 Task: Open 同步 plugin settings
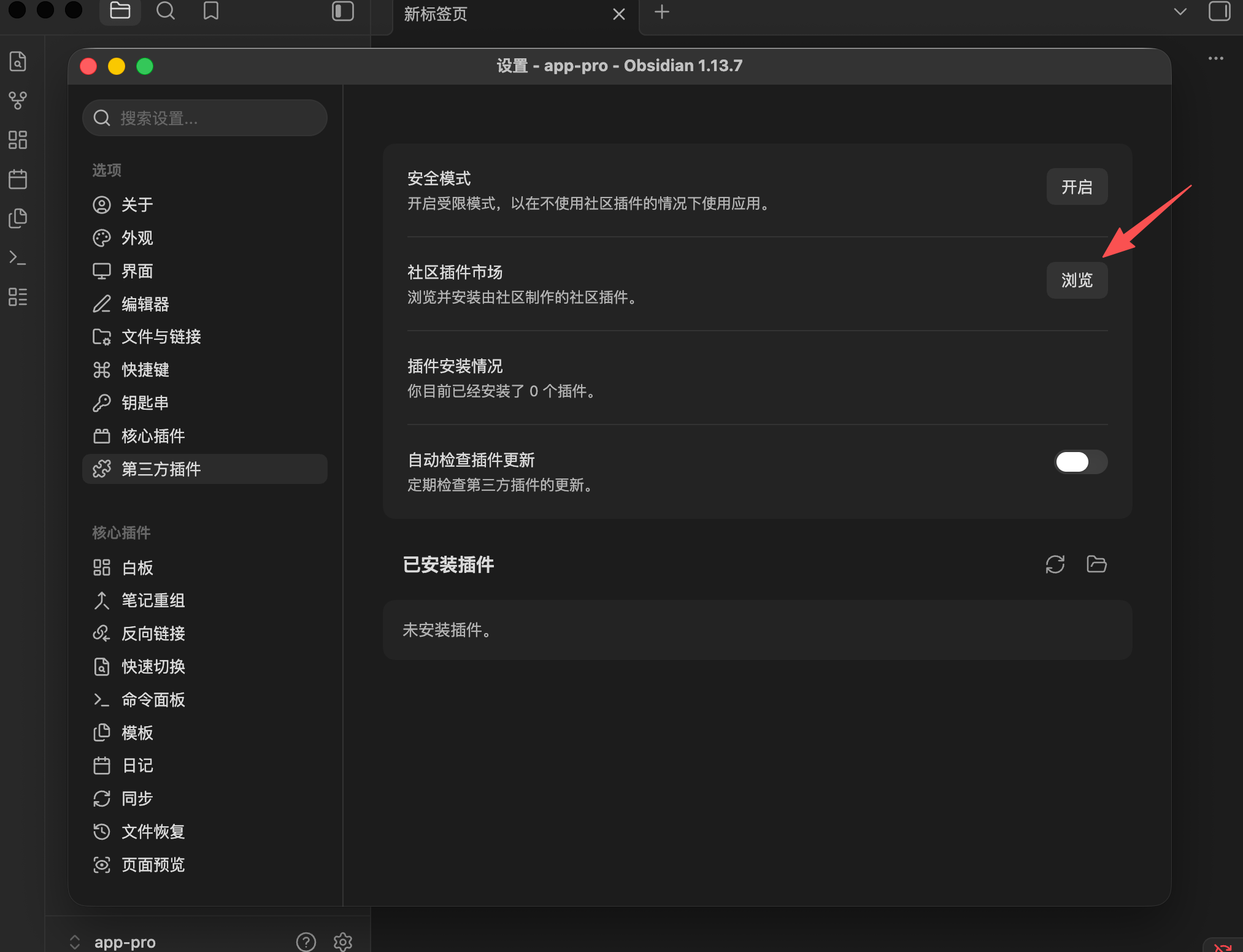[204, 799]
